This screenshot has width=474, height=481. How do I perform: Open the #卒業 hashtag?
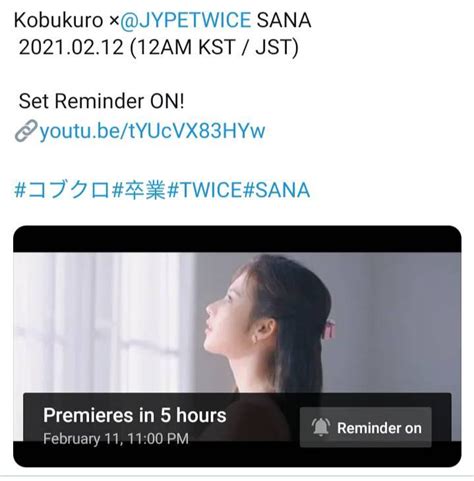pyautogui.click(x=138, y=190)
